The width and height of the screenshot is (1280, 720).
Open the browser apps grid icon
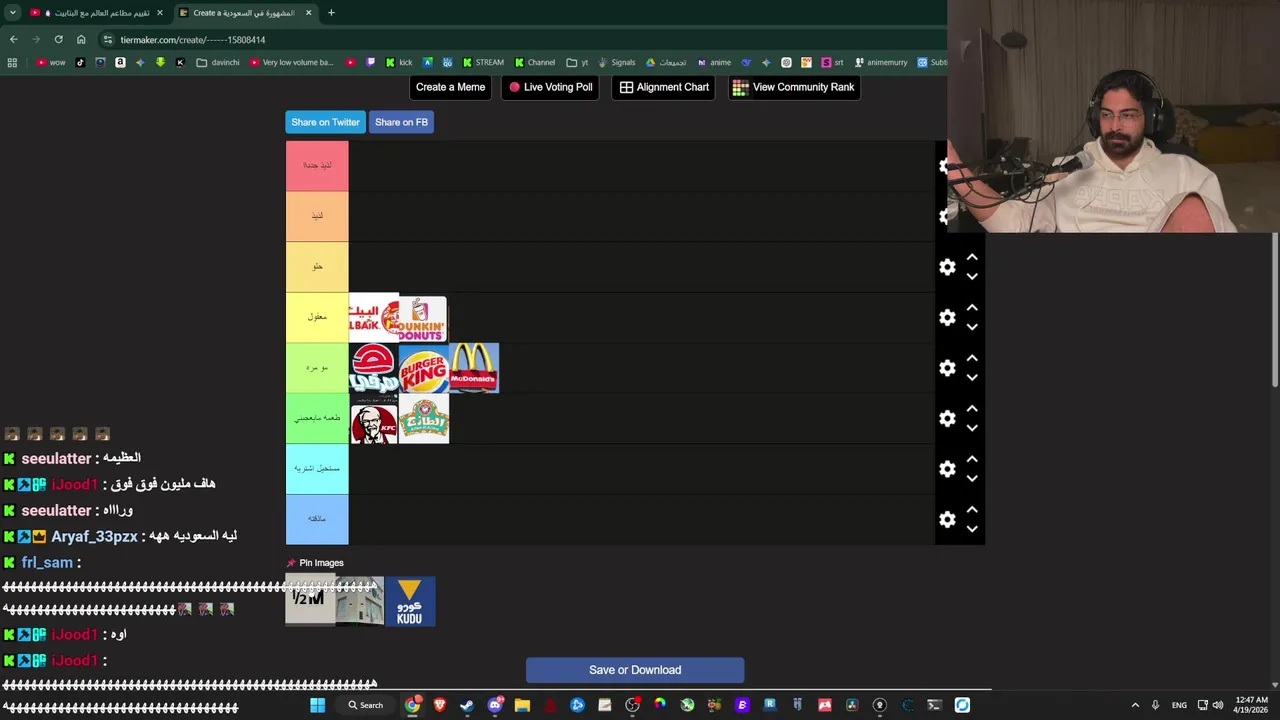(12, 62)
